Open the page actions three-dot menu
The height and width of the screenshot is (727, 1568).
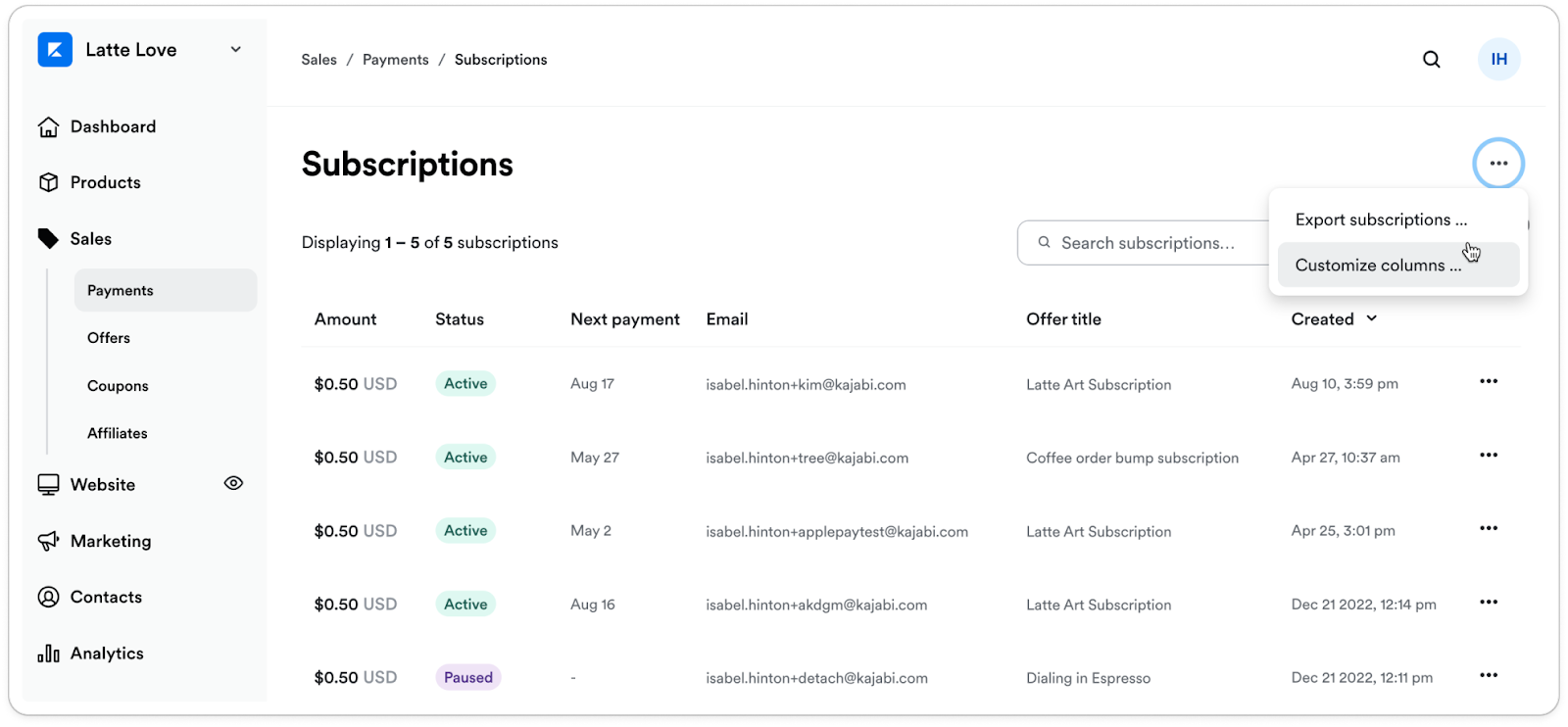[x=1498, y=164]
